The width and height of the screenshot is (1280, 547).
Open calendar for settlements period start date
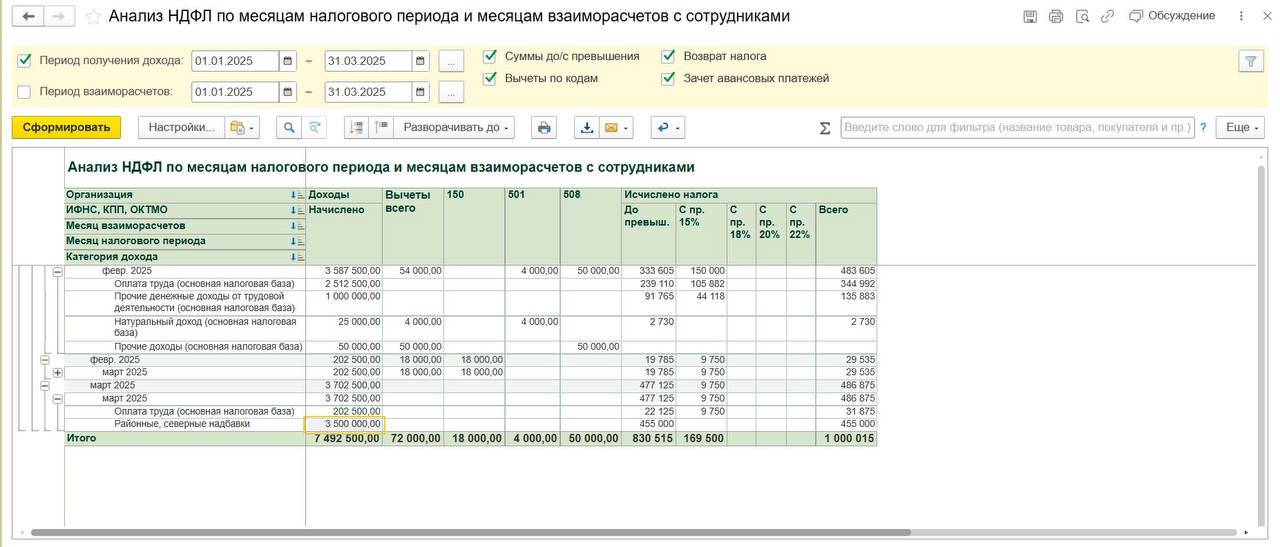coord(287,92)
